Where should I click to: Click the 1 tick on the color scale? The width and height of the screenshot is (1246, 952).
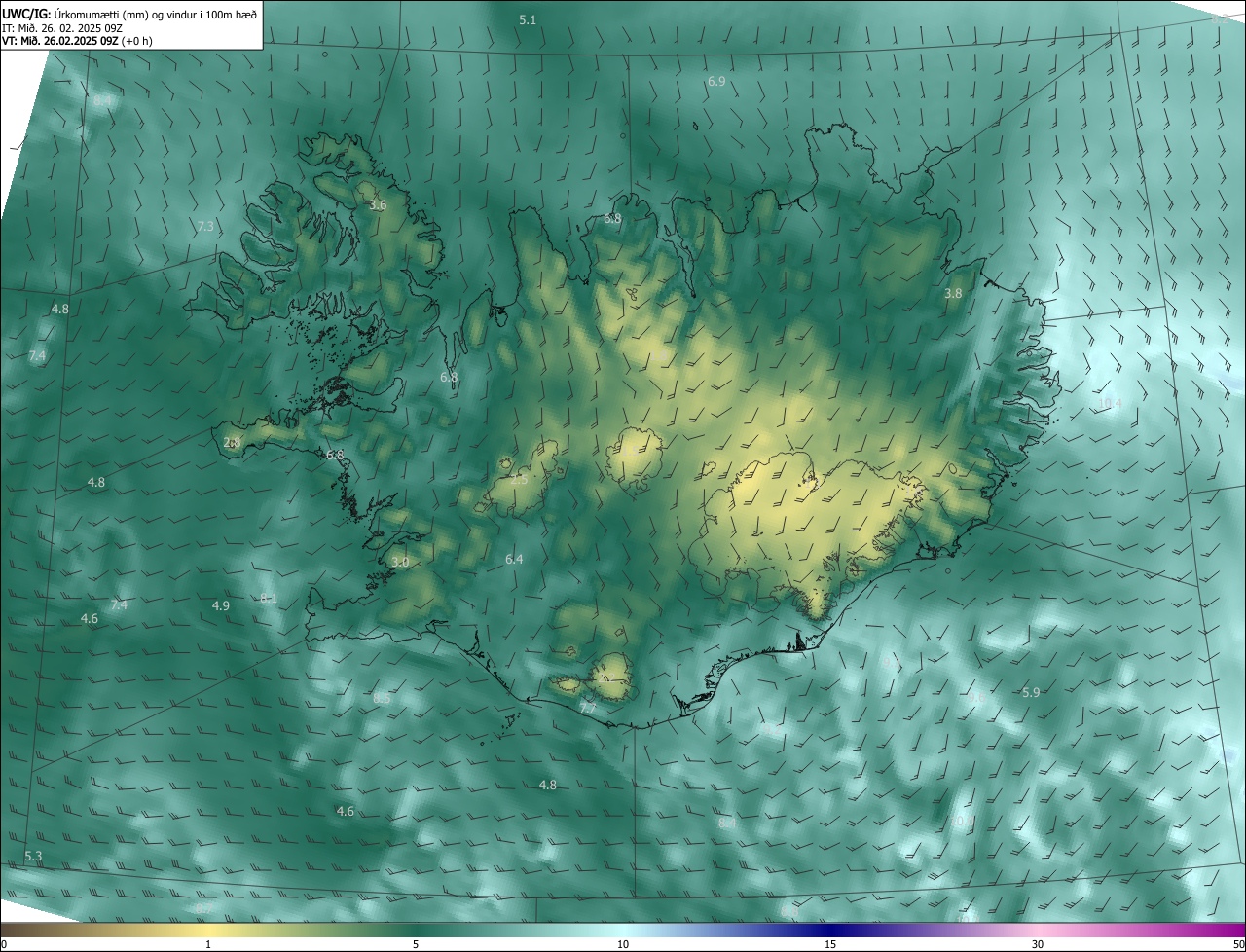coord(208,944)
